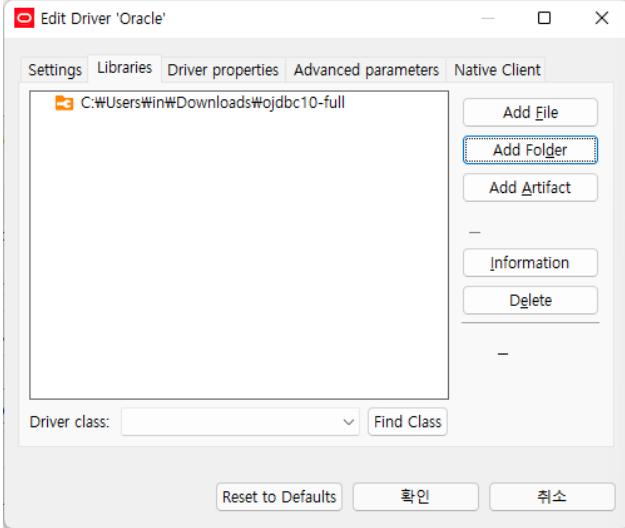
Task: Click the Add Artifact button
Action: (530, 187)
